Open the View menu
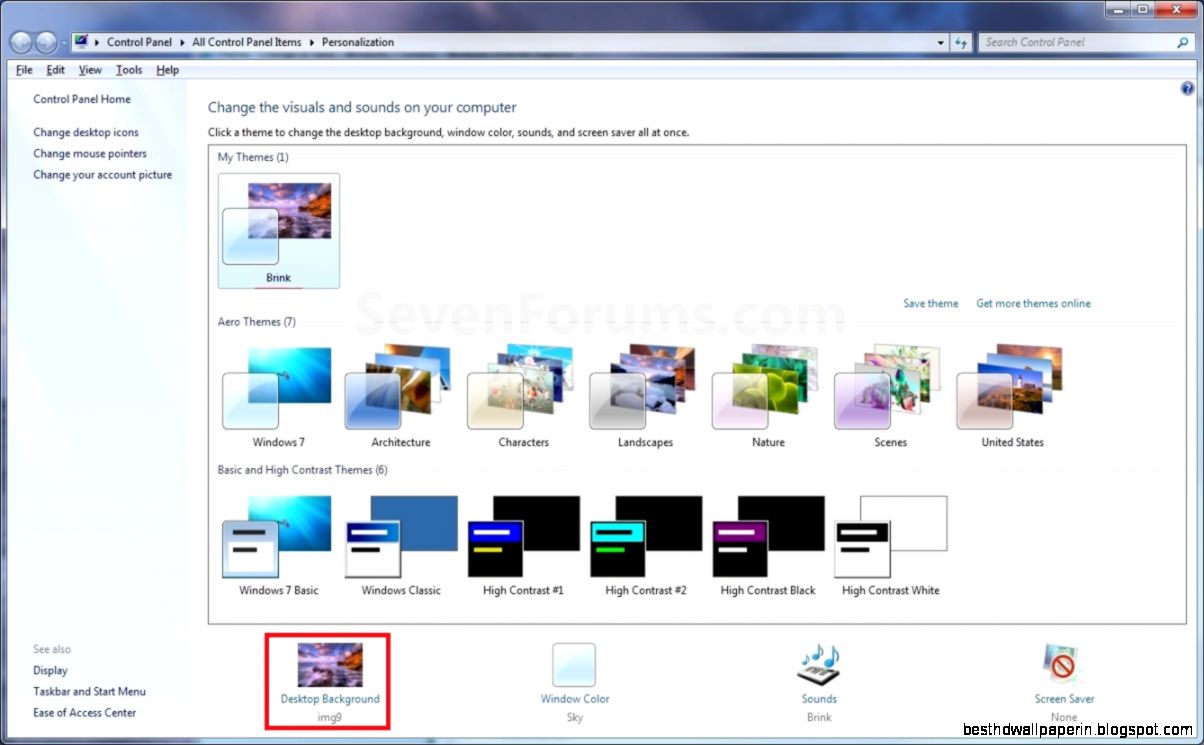The image size is (1204, 745). coord(90,69)
